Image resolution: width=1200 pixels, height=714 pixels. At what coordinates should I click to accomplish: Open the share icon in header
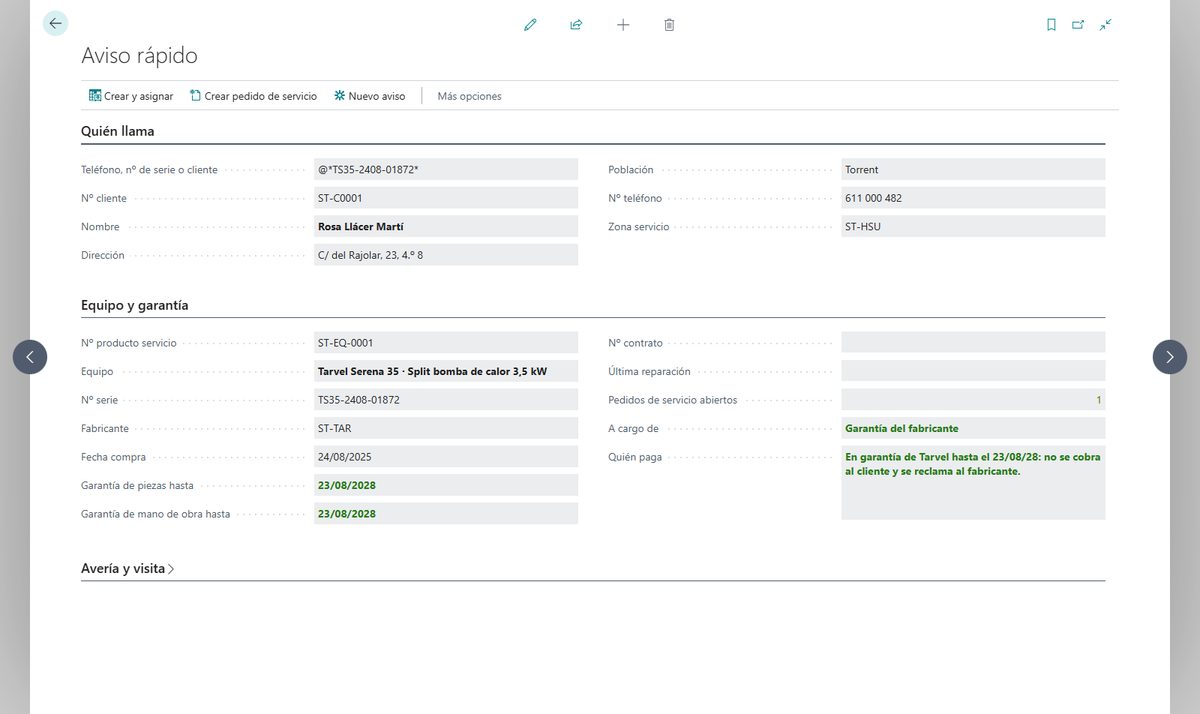[576, 24]
